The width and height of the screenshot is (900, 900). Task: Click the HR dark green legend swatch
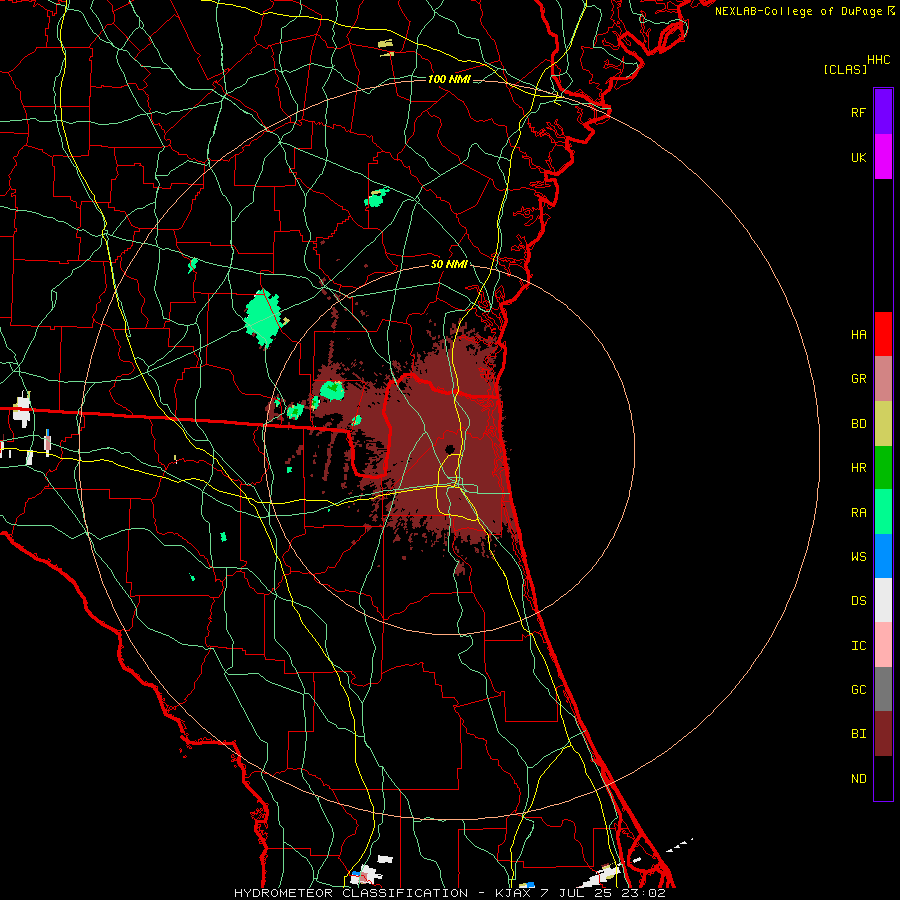(x=883, y=468)
